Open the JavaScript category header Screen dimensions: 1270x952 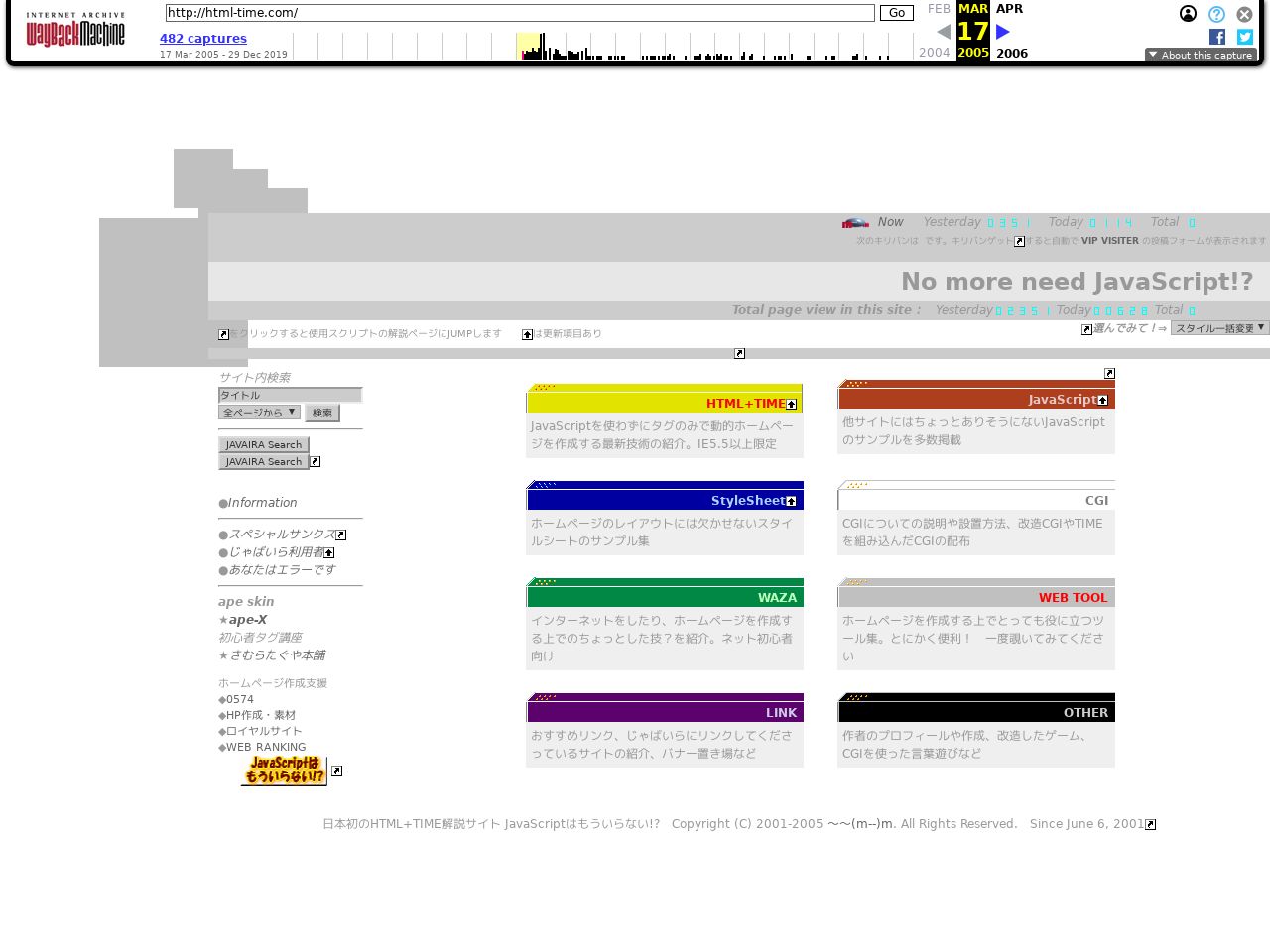(975, 399)
